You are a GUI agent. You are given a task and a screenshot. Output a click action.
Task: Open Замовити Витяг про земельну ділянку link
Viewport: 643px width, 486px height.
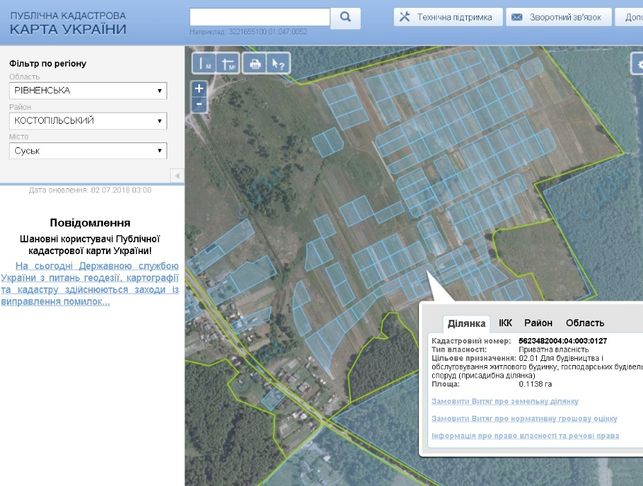(505, 401)
